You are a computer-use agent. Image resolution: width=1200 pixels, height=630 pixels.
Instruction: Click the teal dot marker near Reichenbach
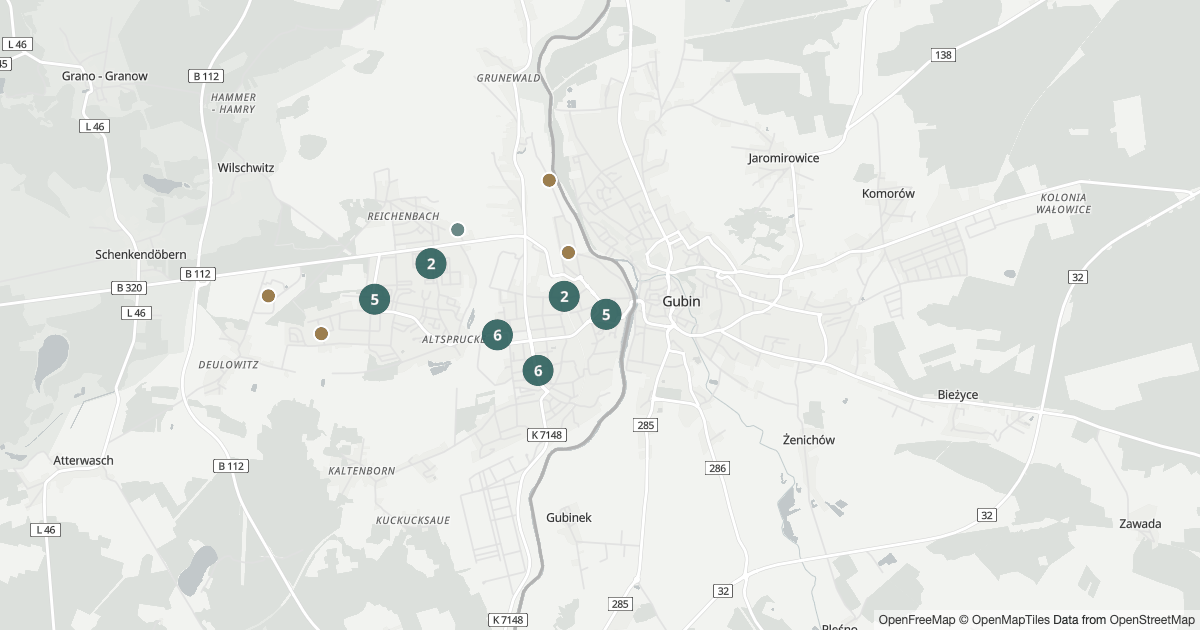(458, 230)
